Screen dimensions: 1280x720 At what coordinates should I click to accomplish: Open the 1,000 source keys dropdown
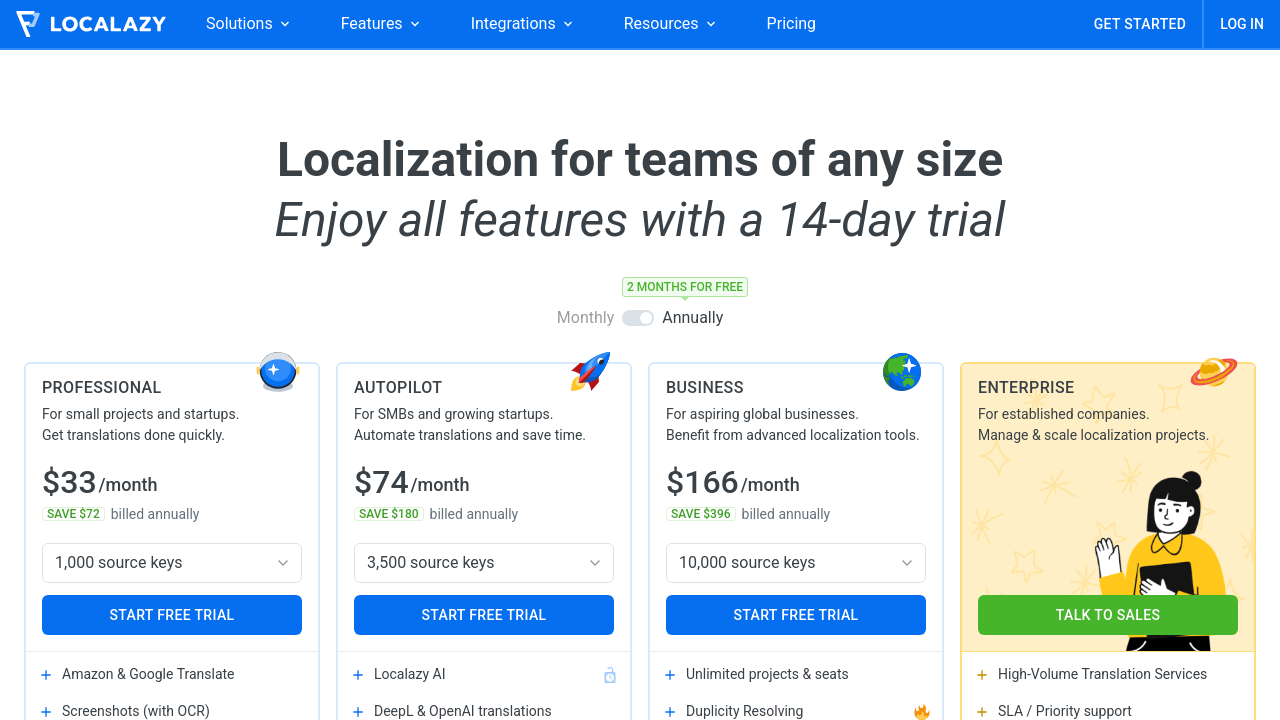[x=172, y=563]
